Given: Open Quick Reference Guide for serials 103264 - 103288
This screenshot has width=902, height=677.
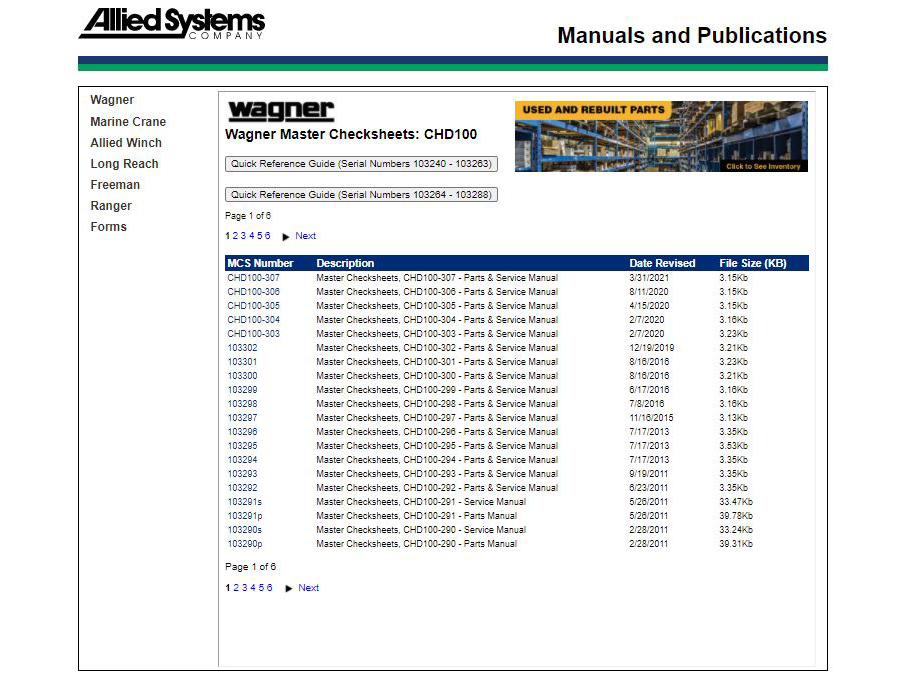Looking at the screenshot, I should click(361, 195).
